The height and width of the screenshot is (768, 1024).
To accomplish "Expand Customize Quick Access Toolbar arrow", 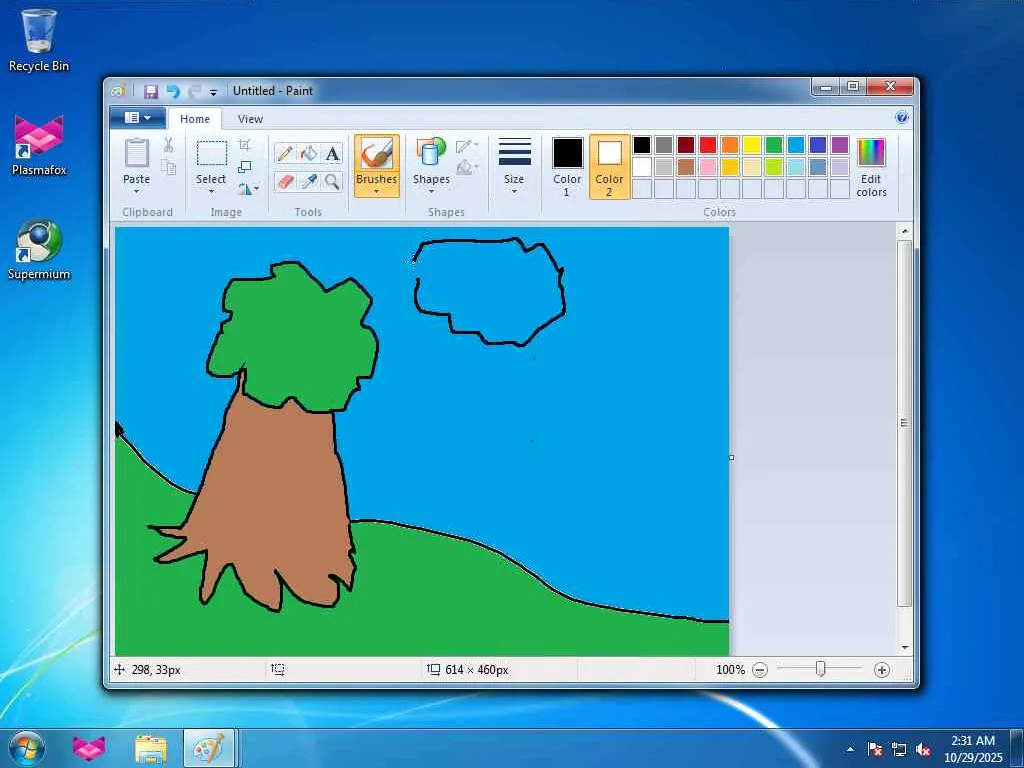I will click(x=213, y=92).
